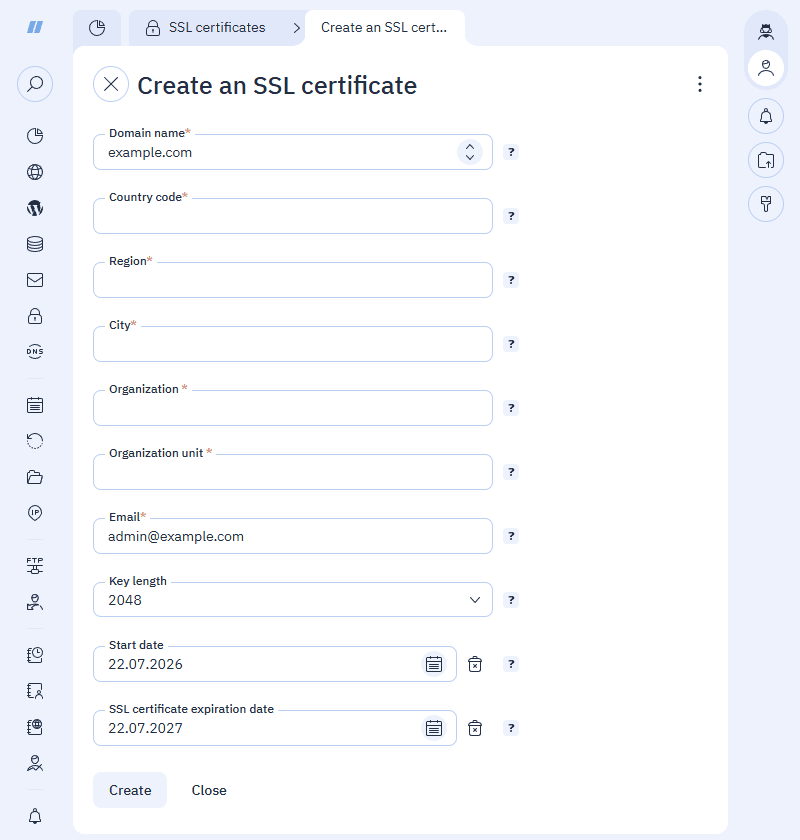Screen dimensions: 800x840
Task: Open the scheduler calendar icon in the sidebar
Action: [35, 405]
